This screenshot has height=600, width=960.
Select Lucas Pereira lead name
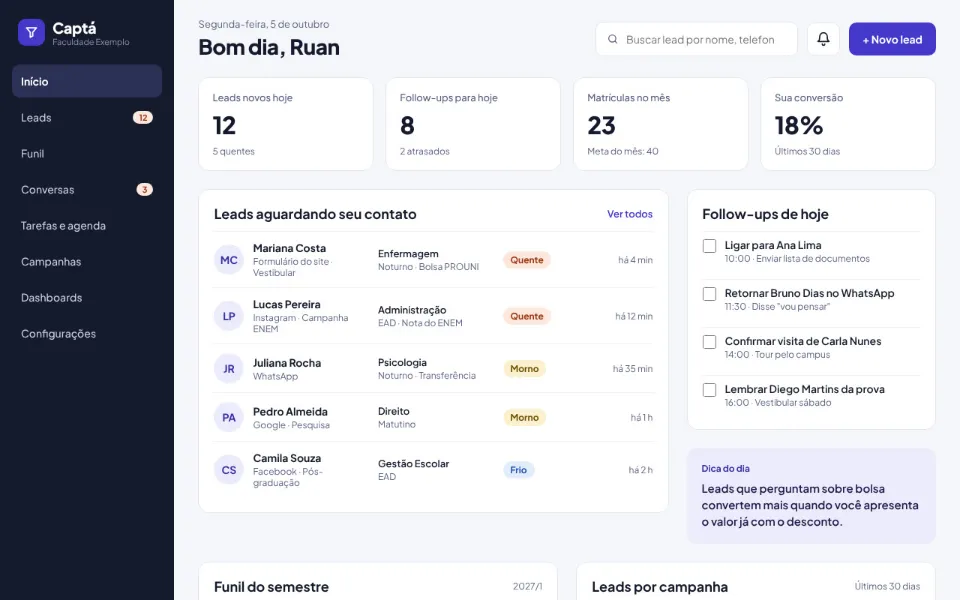click(x=287, y=304)
